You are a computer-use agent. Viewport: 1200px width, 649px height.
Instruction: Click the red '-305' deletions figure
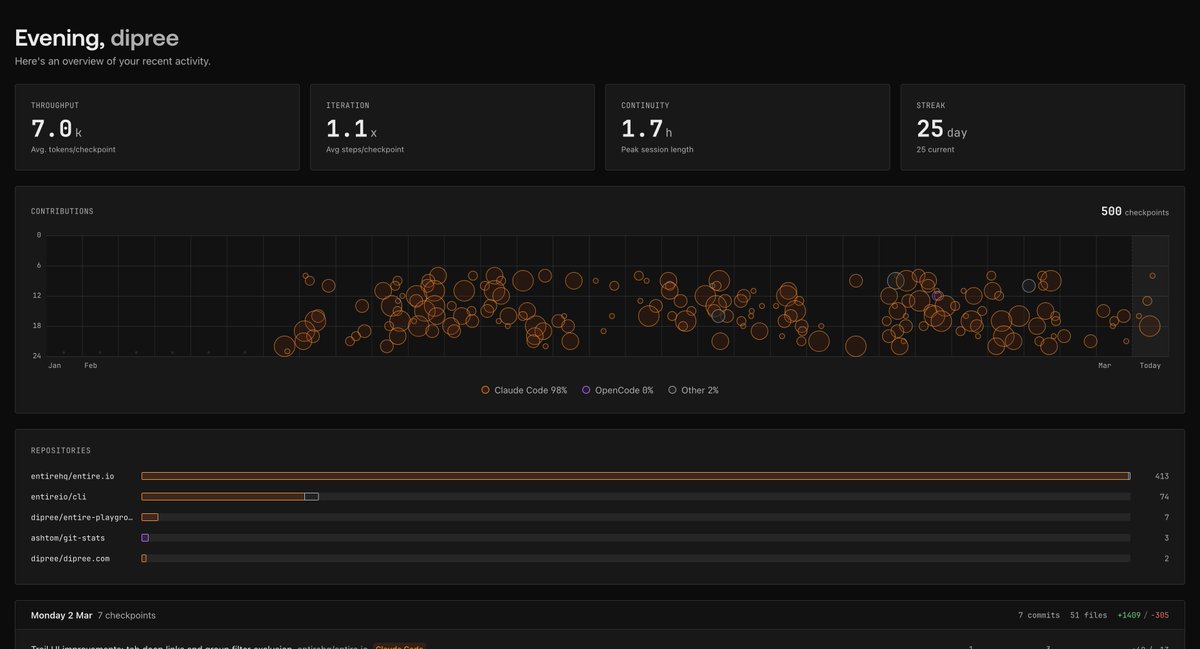[1160, 615]
